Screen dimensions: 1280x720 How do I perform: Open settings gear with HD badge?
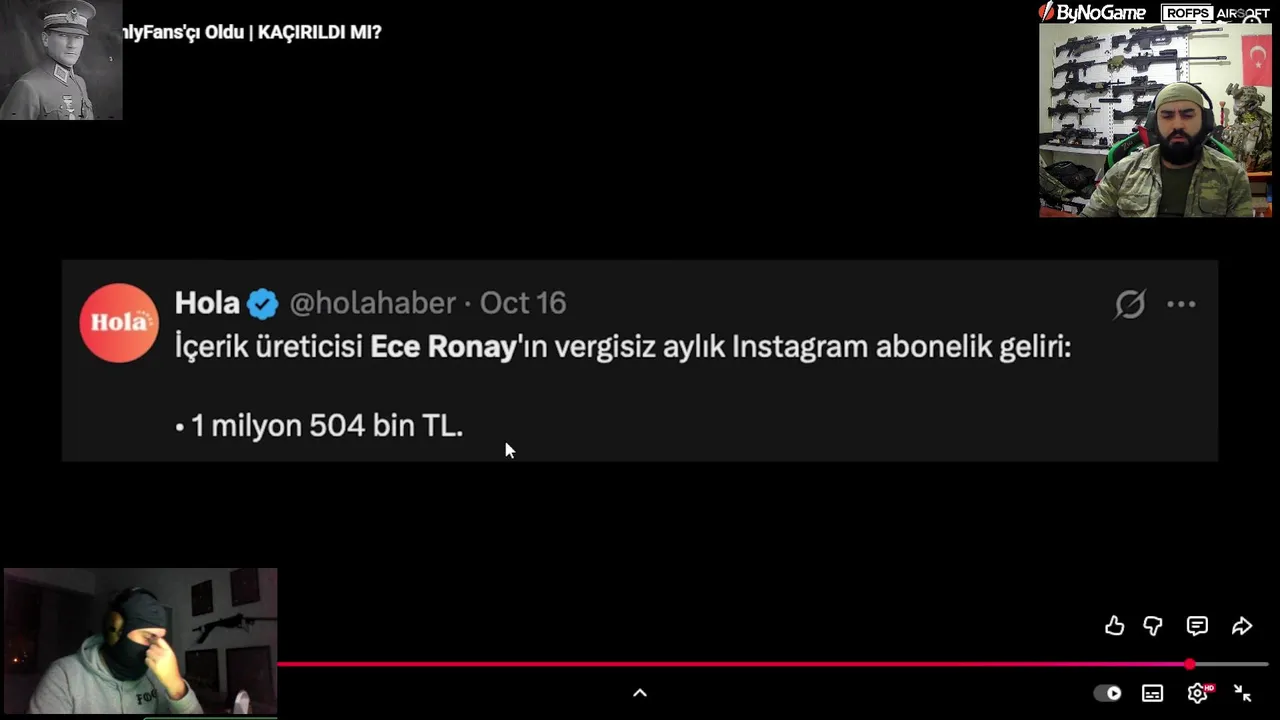[x=1199, y=693]
